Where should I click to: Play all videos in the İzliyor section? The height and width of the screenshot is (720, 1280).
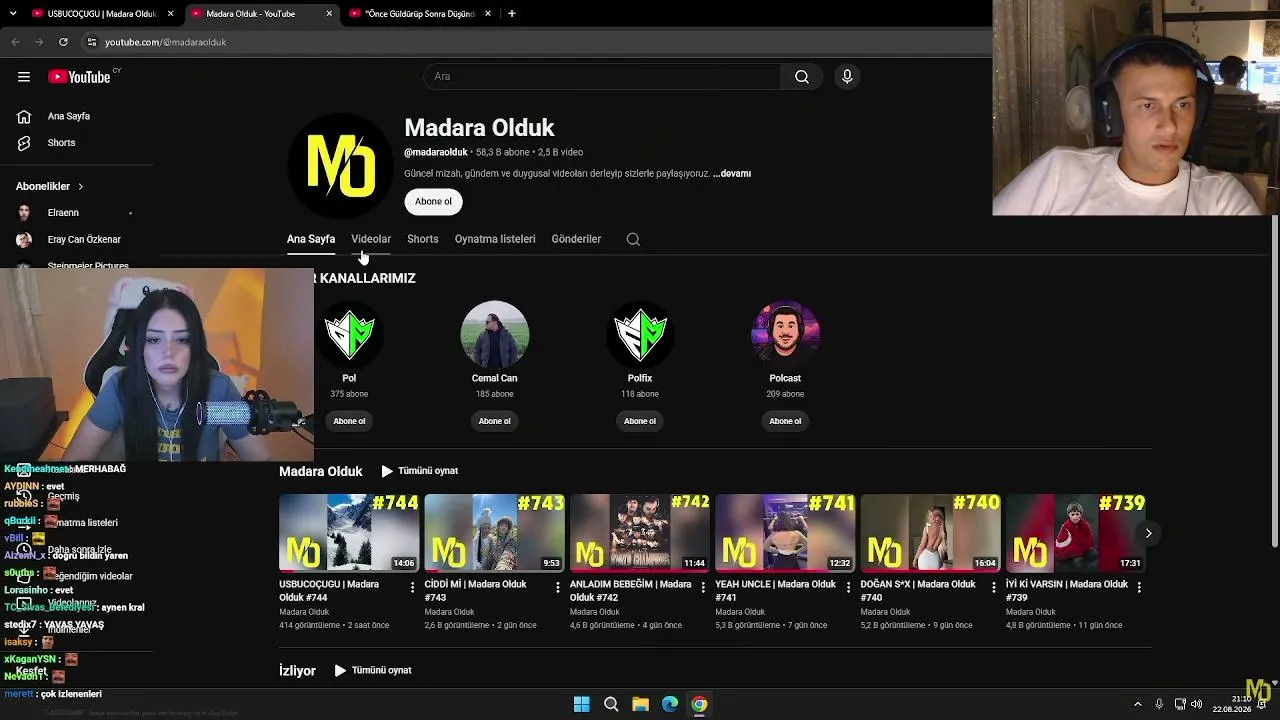(x=373, y=671)
